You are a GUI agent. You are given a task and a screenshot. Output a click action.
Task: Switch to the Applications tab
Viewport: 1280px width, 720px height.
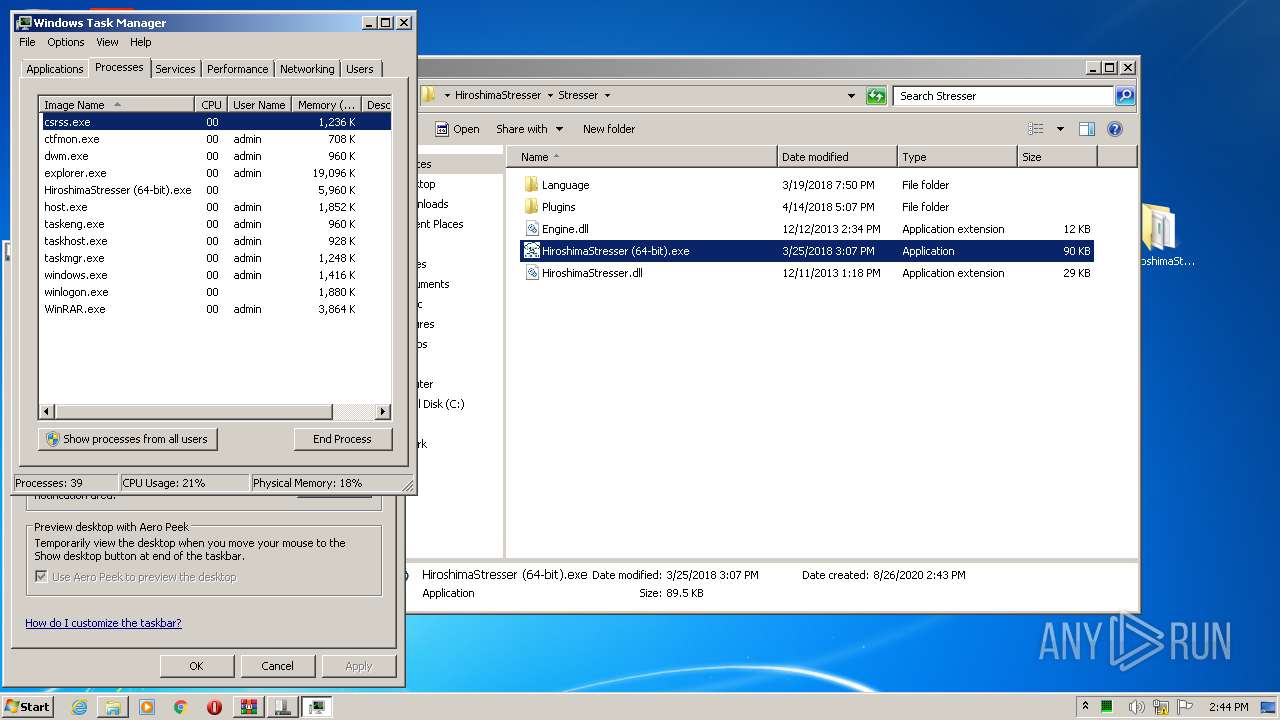[x=54, y=69]
